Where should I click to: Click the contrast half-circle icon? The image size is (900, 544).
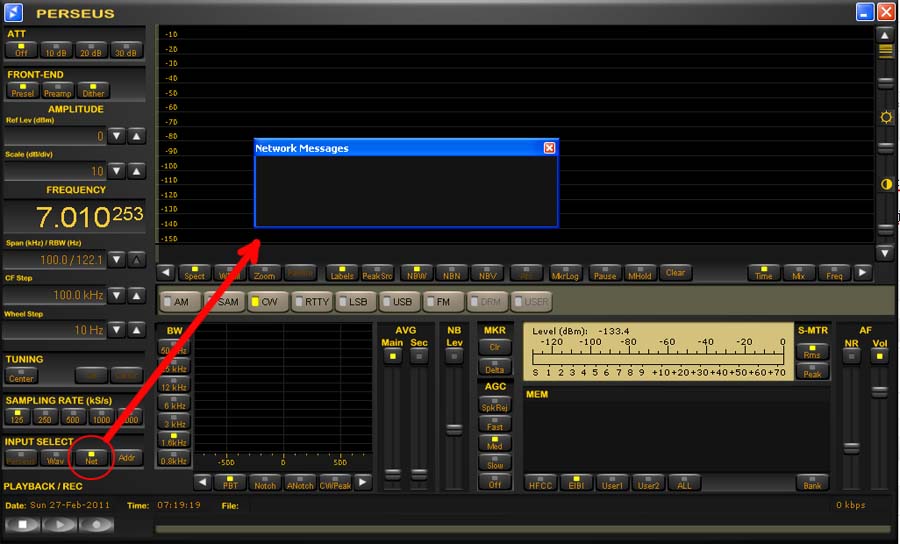[886, 184]
